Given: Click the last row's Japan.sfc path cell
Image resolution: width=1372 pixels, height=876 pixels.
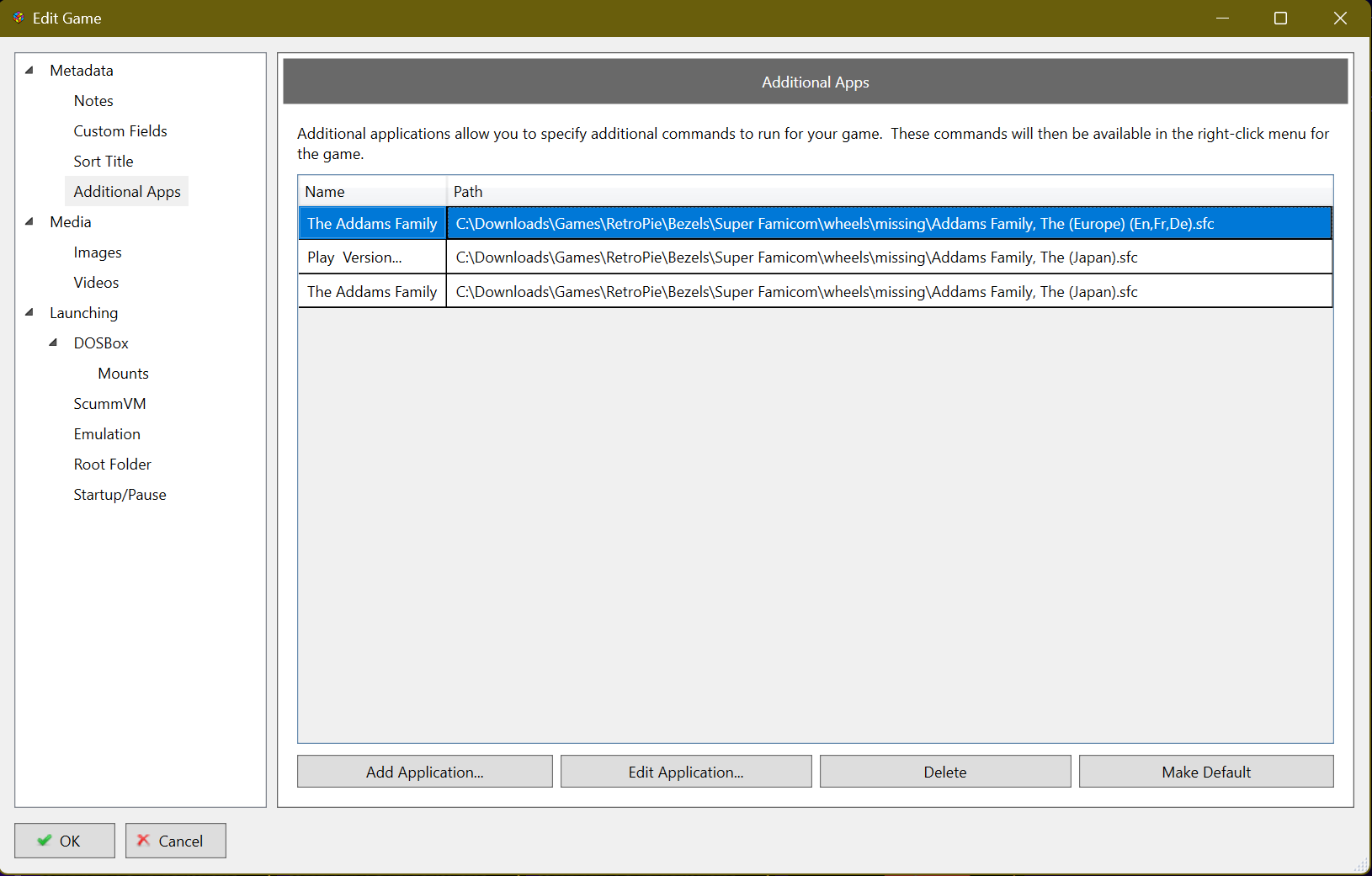Looking at the screenshot, I should 890,292.
